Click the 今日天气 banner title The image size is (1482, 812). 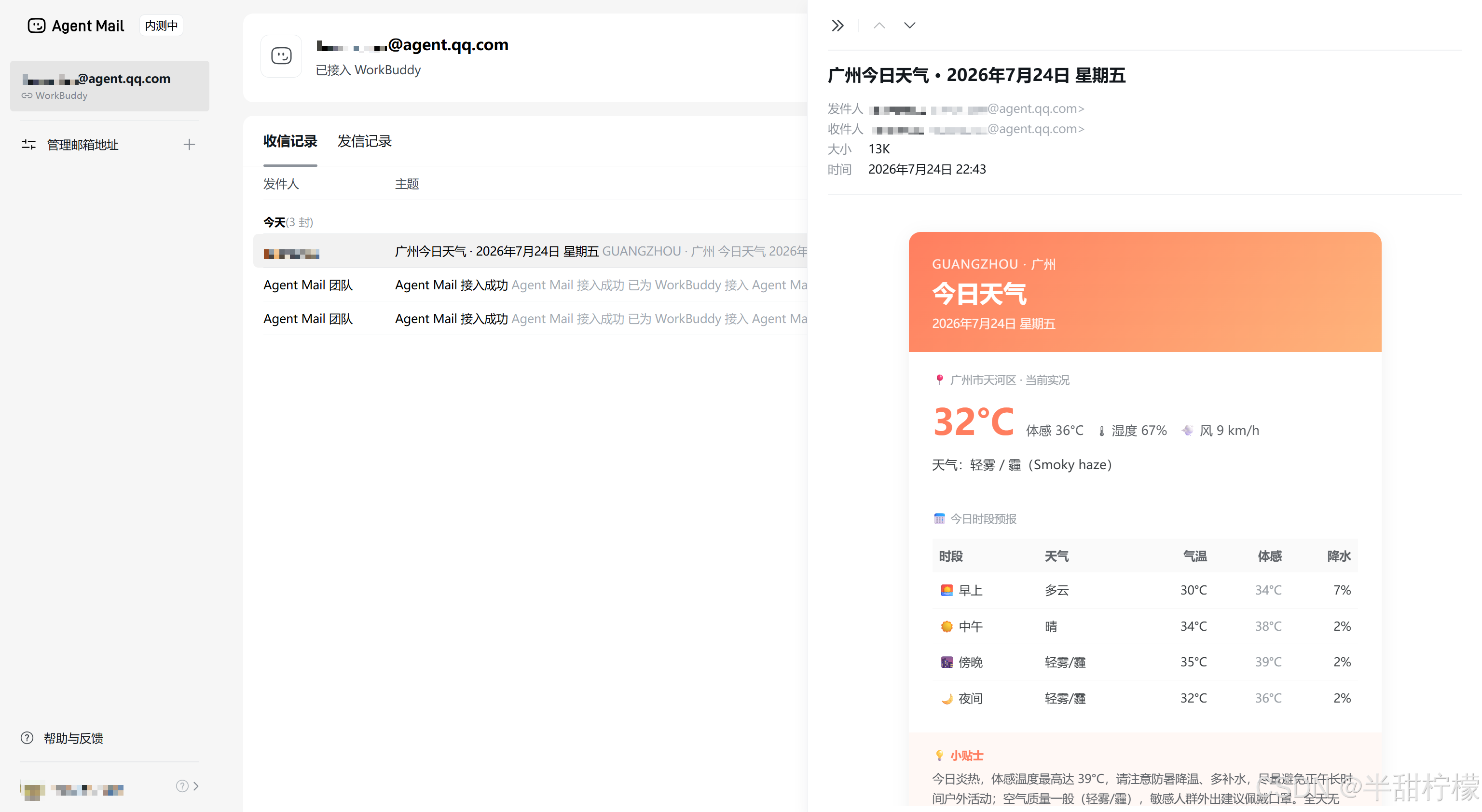pos(979,294)
